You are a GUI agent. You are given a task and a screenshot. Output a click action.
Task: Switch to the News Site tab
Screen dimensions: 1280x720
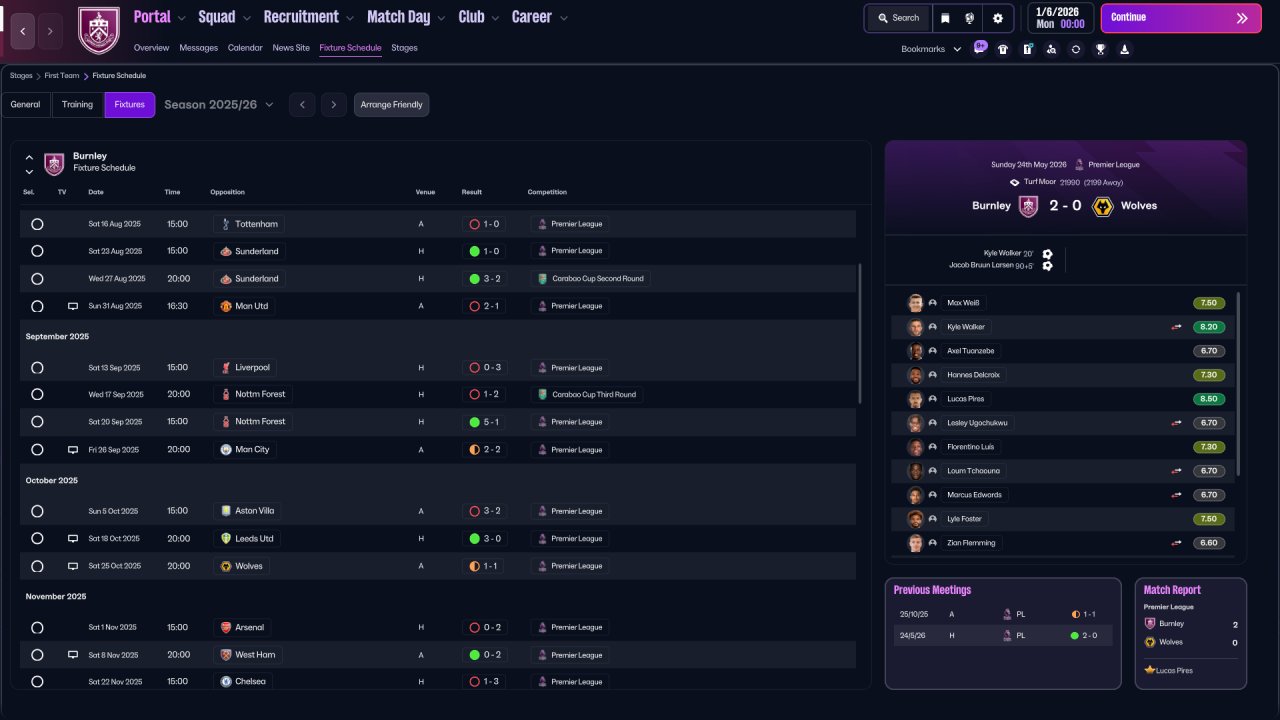291,48
